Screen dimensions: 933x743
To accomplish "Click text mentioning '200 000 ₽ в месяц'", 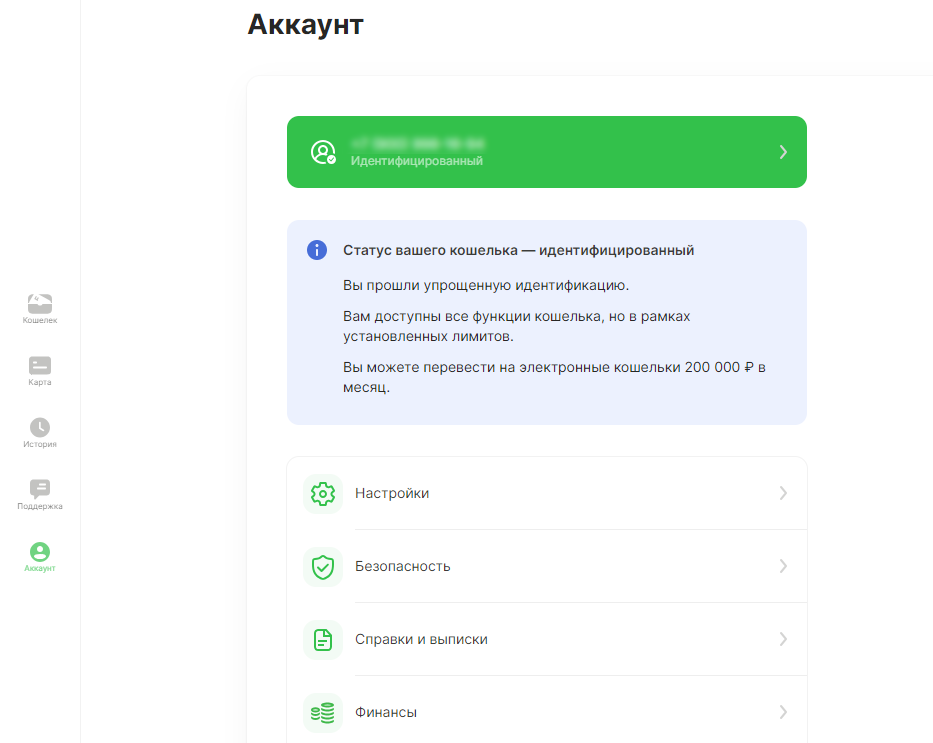I will (x=554, y=377).
